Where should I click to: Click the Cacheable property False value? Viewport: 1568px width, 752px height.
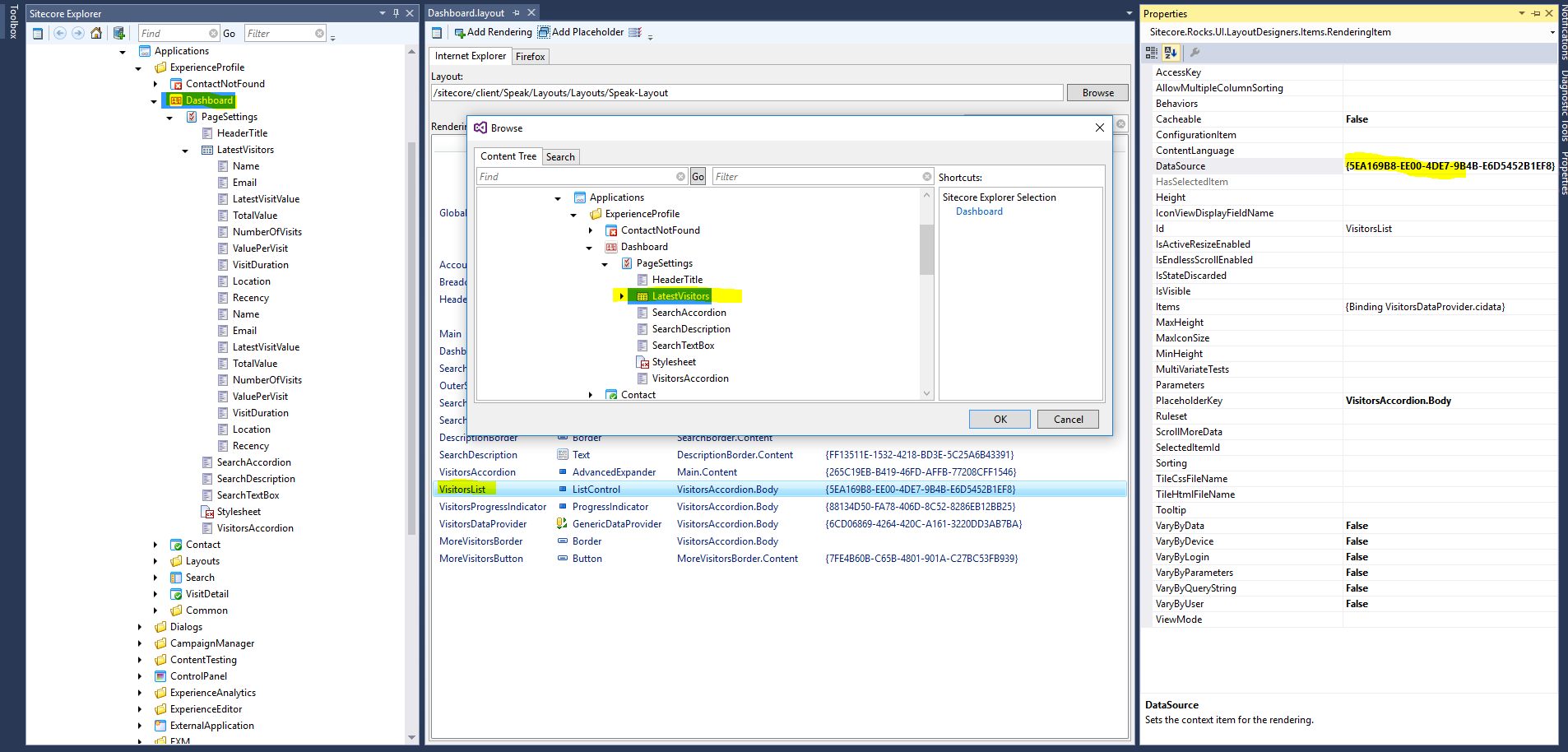[1357, 119]
